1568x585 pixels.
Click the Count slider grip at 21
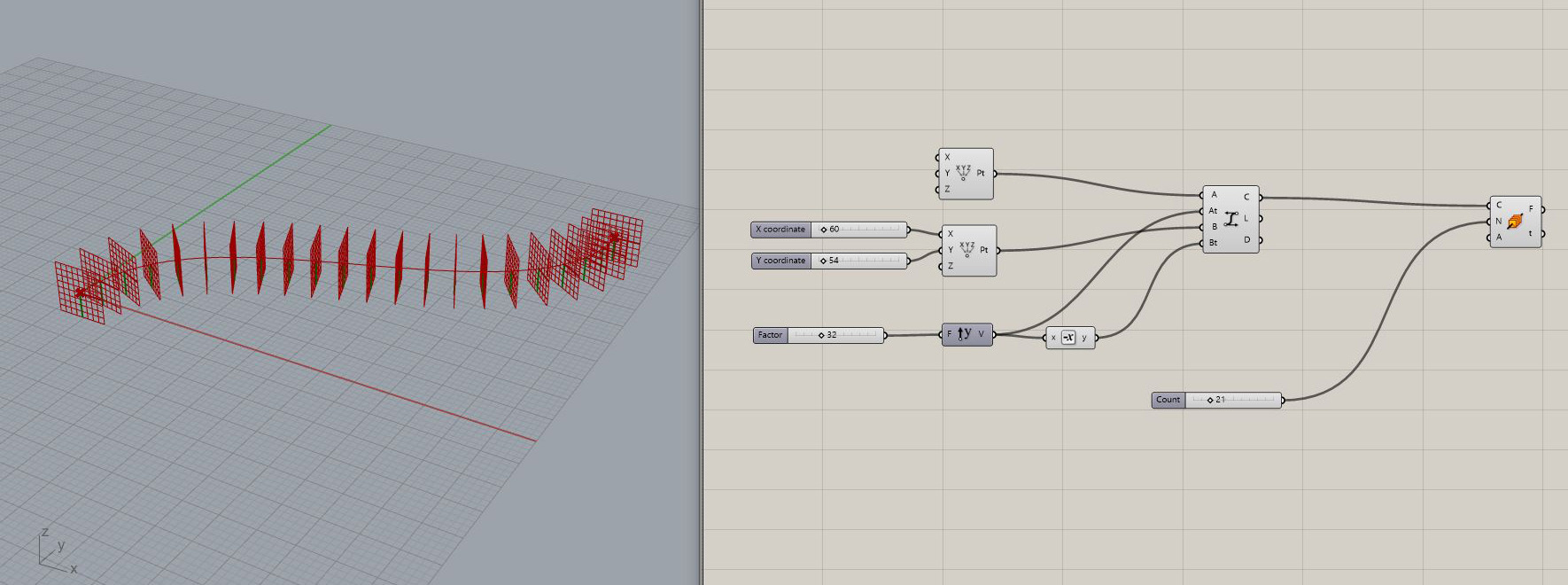tap(1210, 400)
